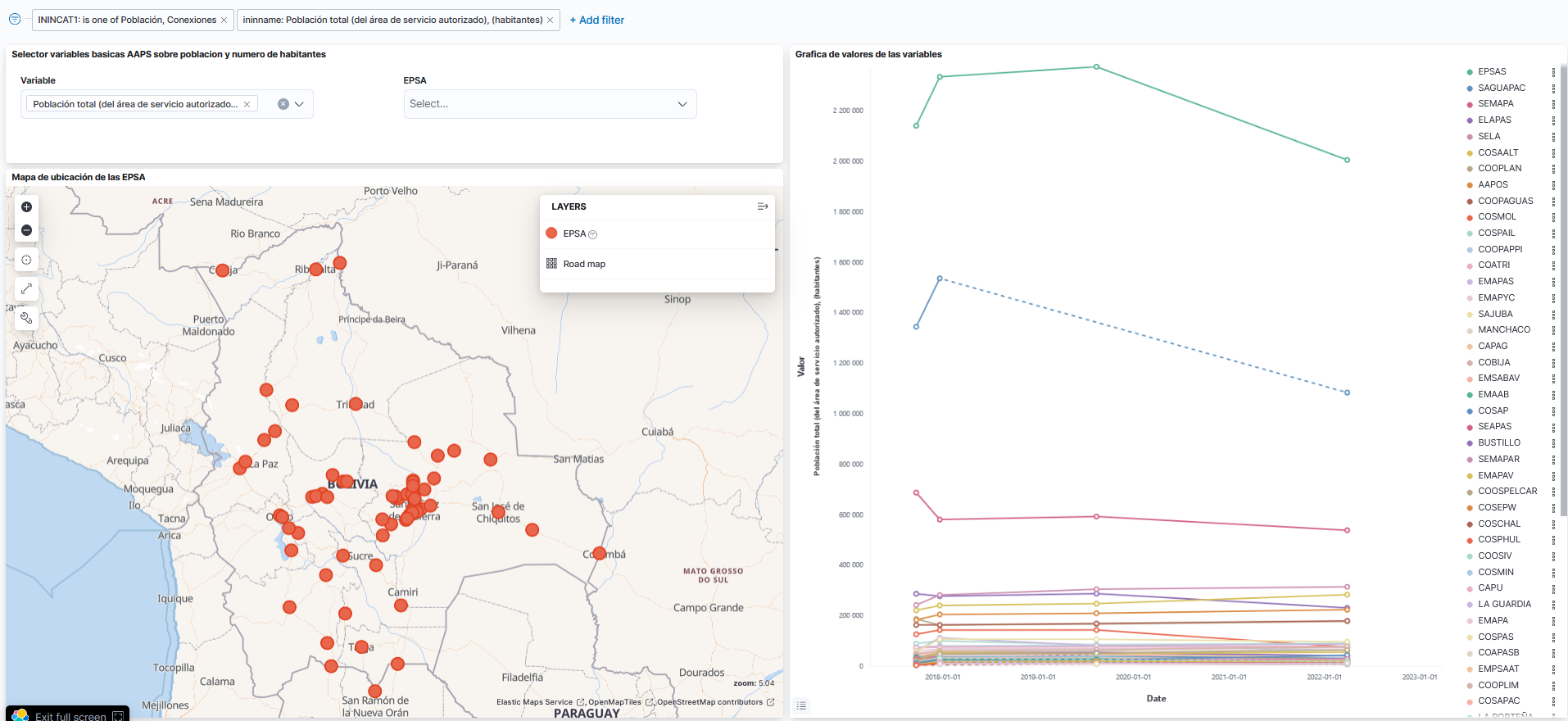1568x721 pixels.
Task: Toggle SAGUAPAC series in the legend
Action: click(x=1501, y=88)
